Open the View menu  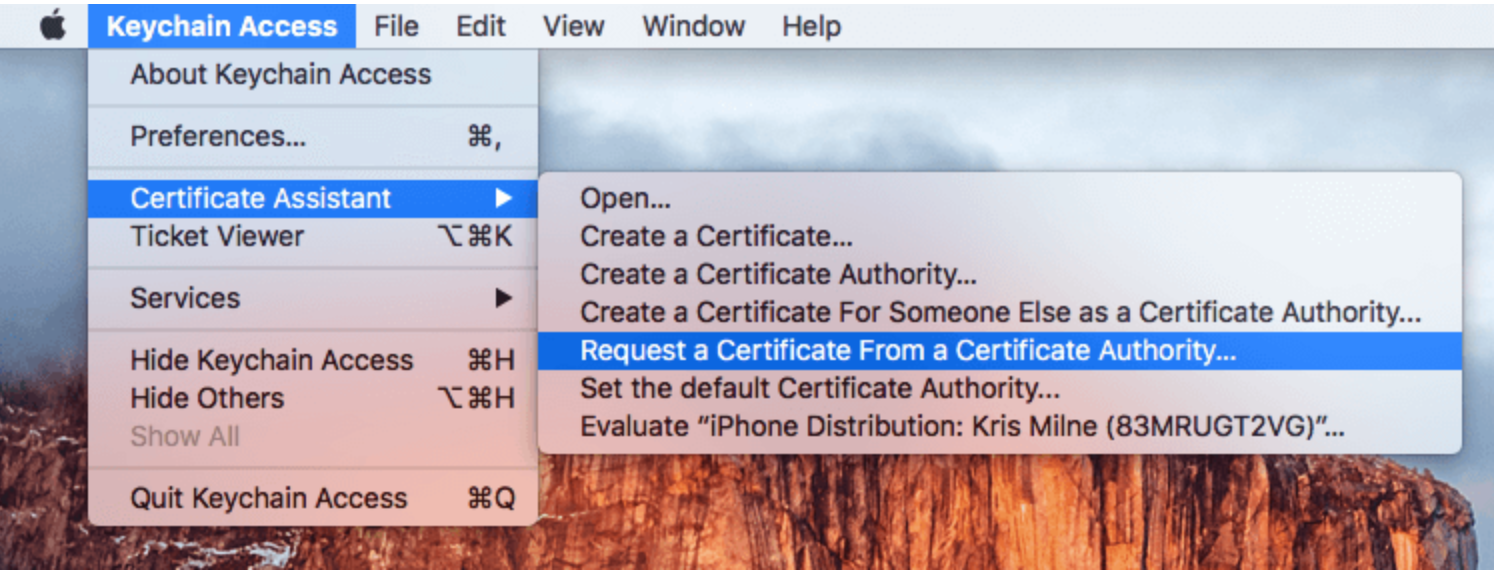[x=573, y=26]
